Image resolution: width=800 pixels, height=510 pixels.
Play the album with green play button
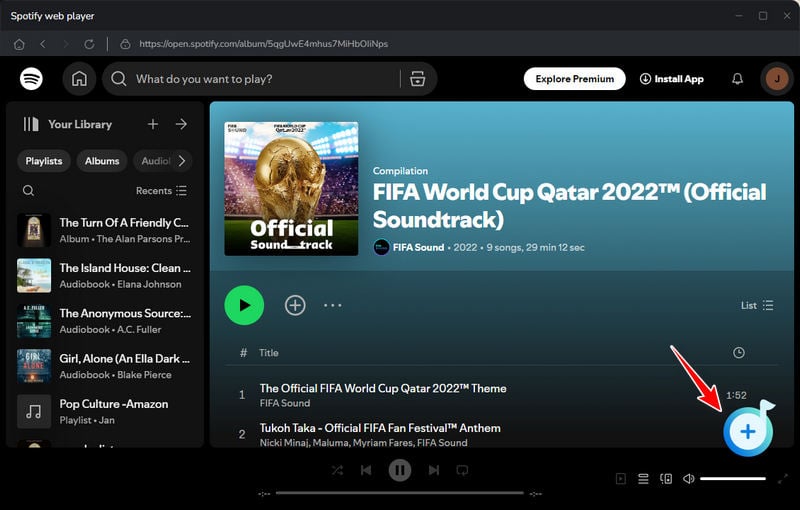[244, 305]
